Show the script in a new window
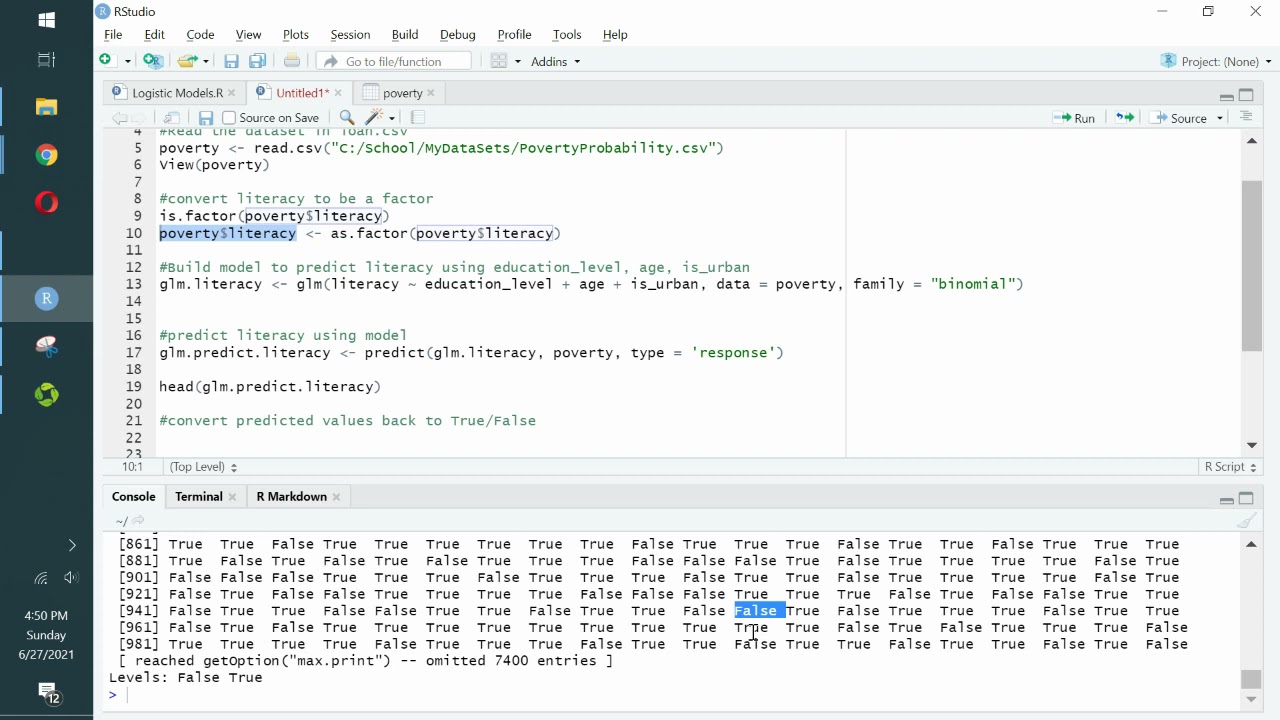The width and height of the screenshot is (1280, 720). tap(172, 118)
